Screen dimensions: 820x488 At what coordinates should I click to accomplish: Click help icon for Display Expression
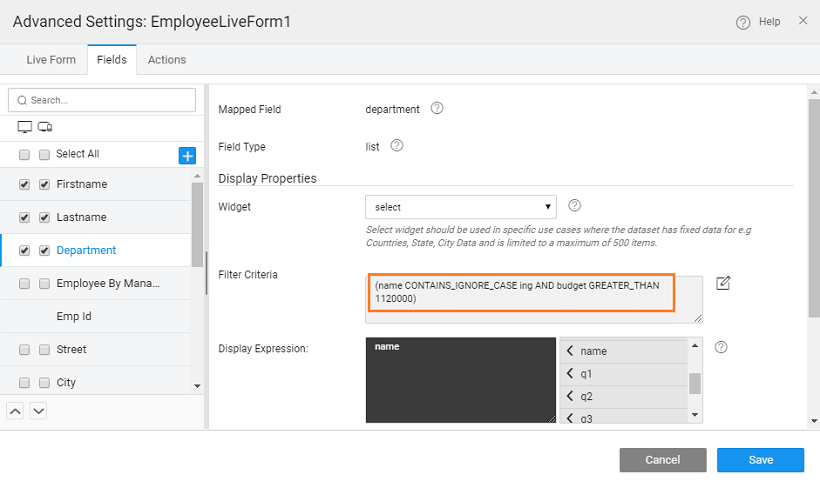pyautogui.click(x=721, y=348)
